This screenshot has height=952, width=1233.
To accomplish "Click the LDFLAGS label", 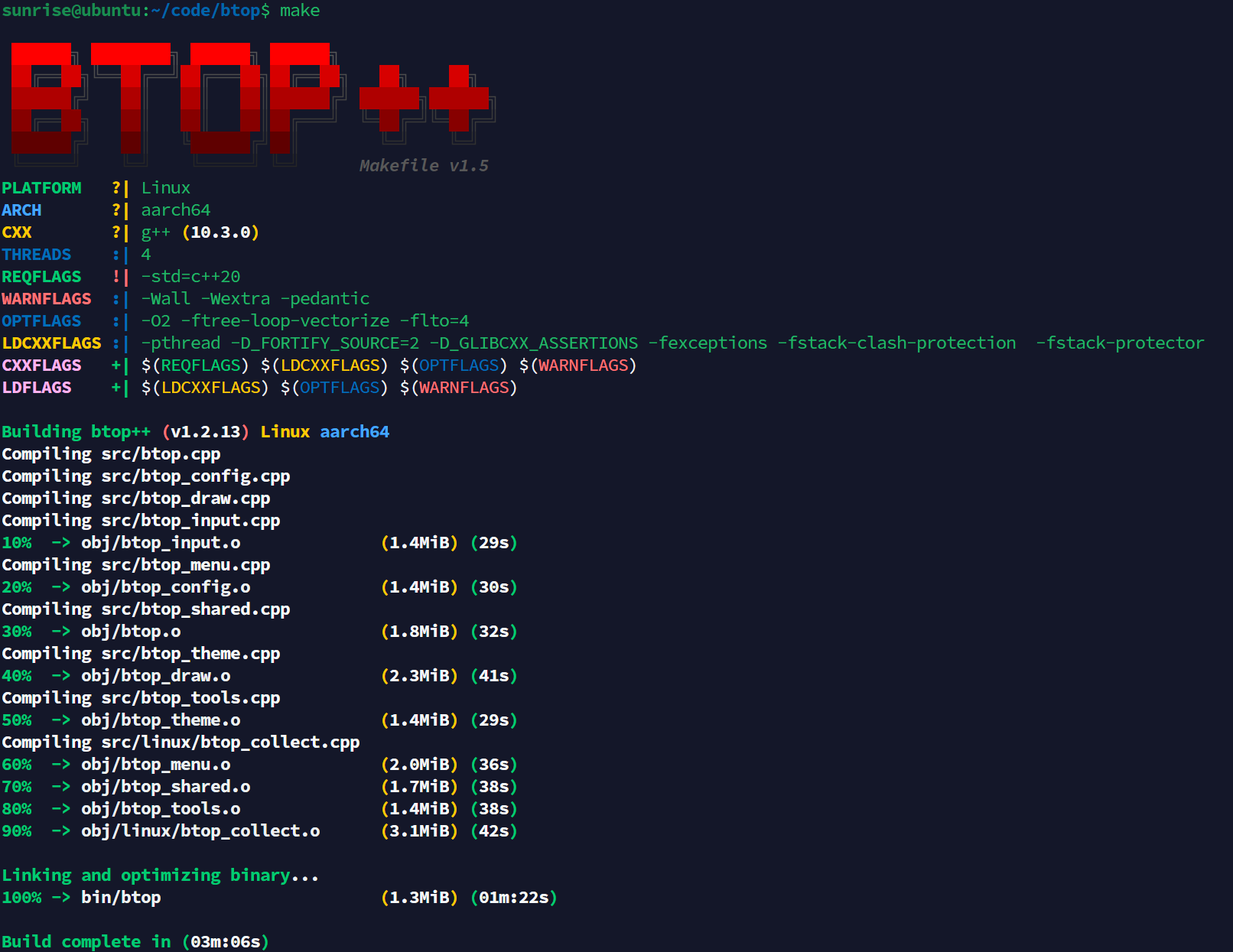I will (36, 388).
